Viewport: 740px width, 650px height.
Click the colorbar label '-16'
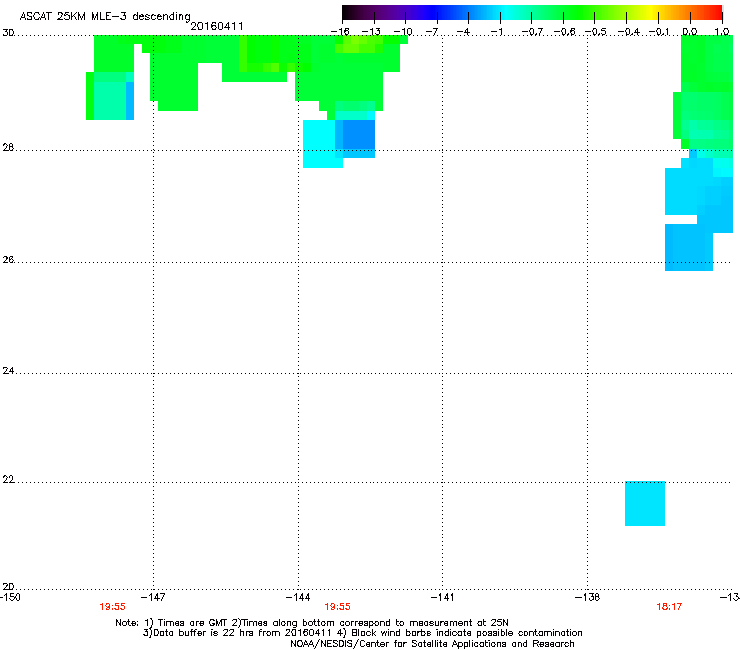click(340, 32)
